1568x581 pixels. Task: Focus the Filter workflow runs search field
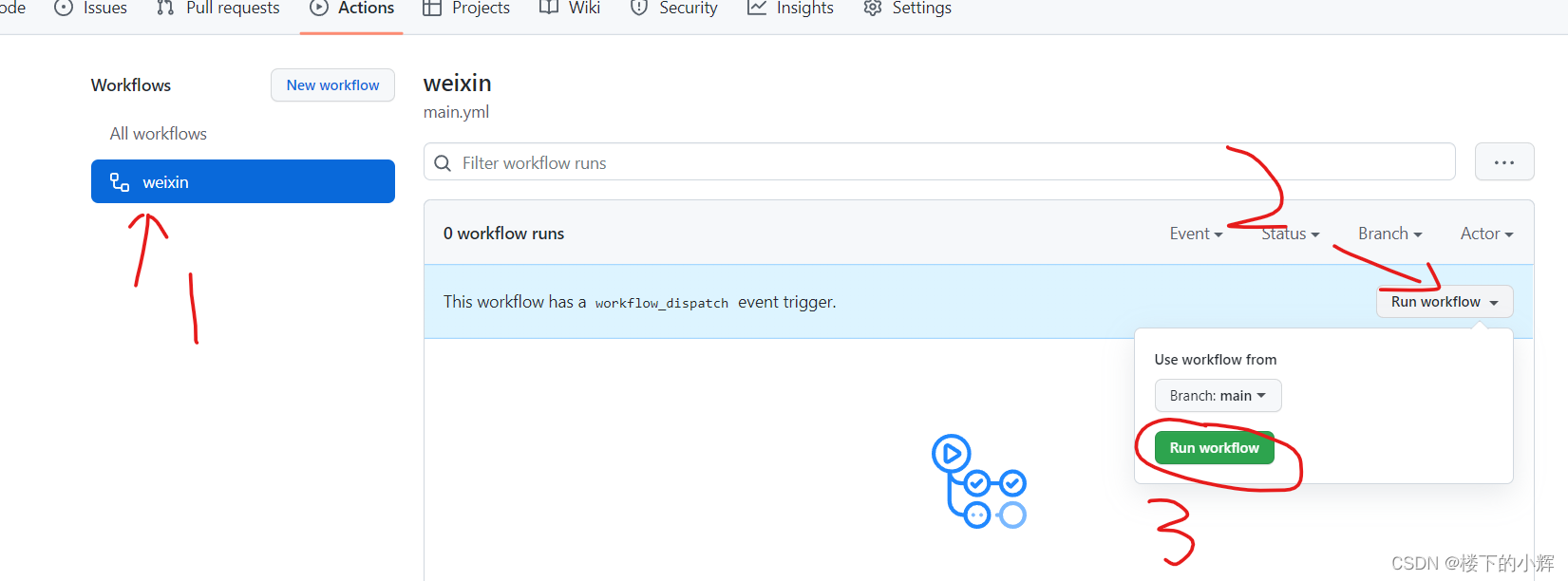[x=939, y=162]
